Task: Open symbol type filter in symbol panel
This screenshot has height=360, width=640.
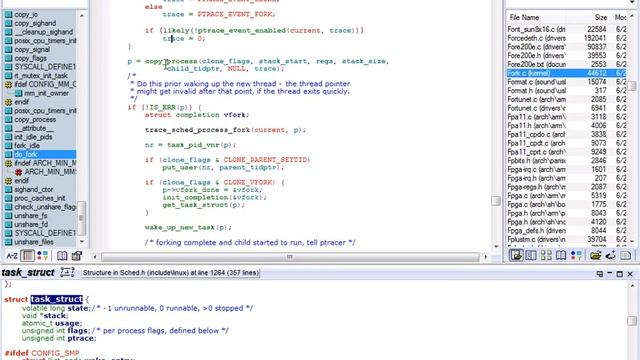Action: coord(42,256)
